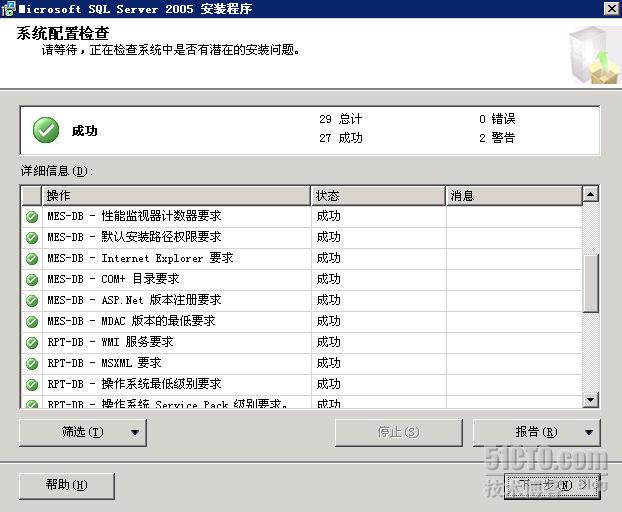Viewport: 622px width, 512px height.
Task: Click the 27 成功 summary text
Action: (x=341, y=138)
